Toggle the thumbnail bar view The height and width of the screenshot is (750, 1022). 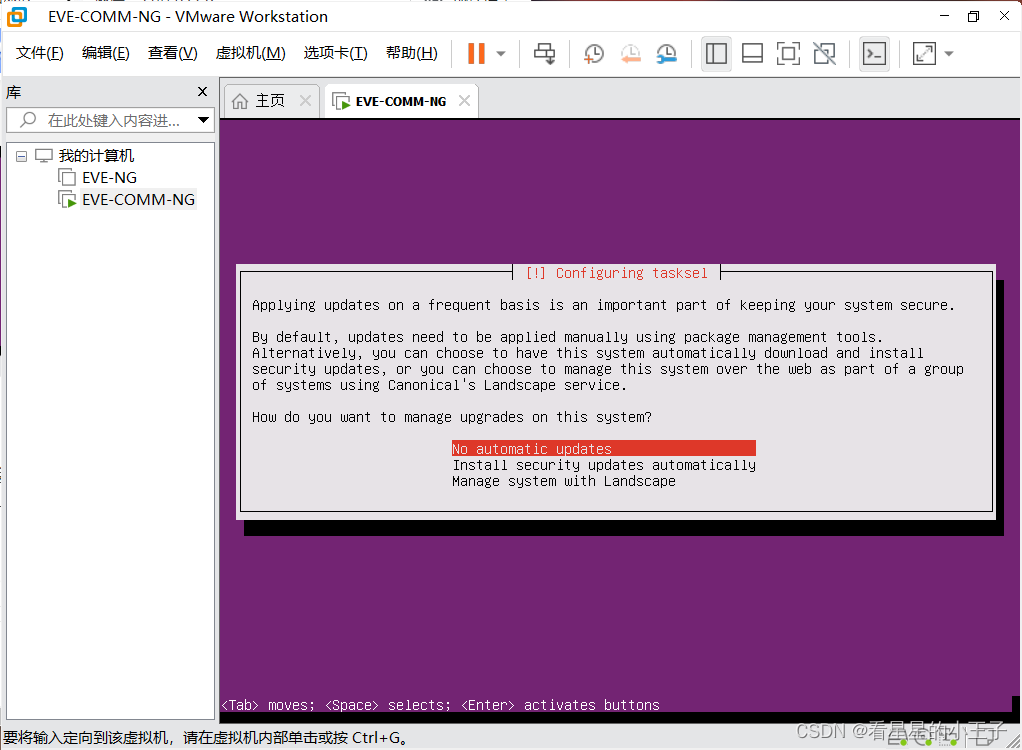point(752,53)
